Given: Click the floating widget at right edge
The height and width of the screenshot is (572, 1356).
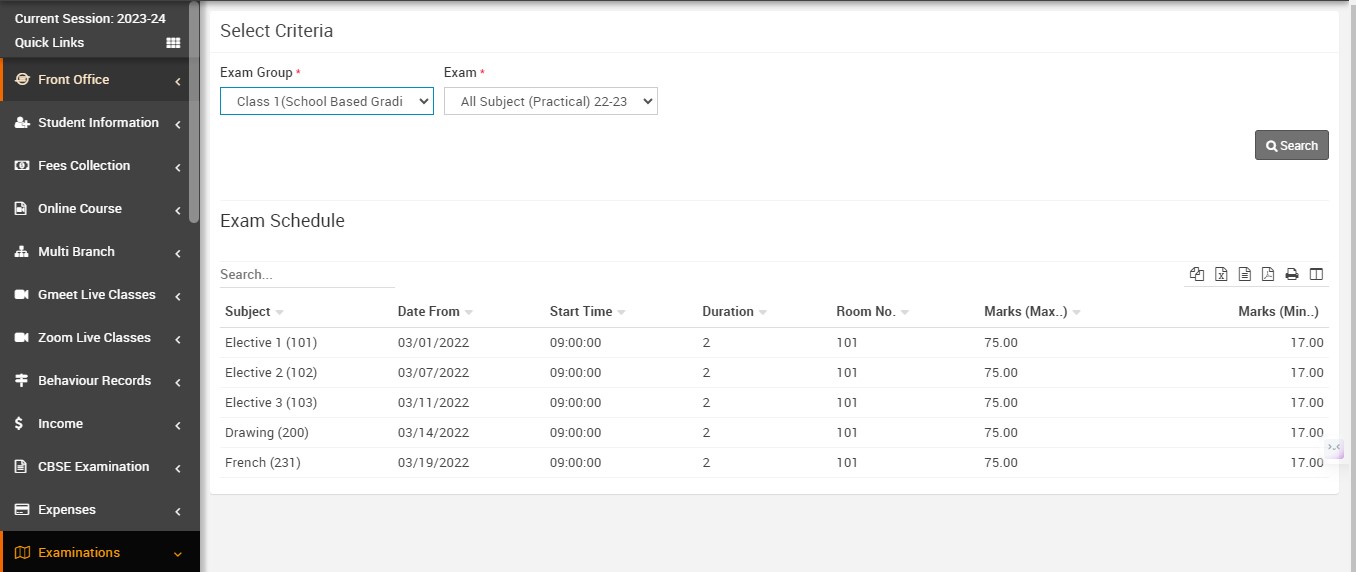Looking at the screenshot, I should (1334, 448).
